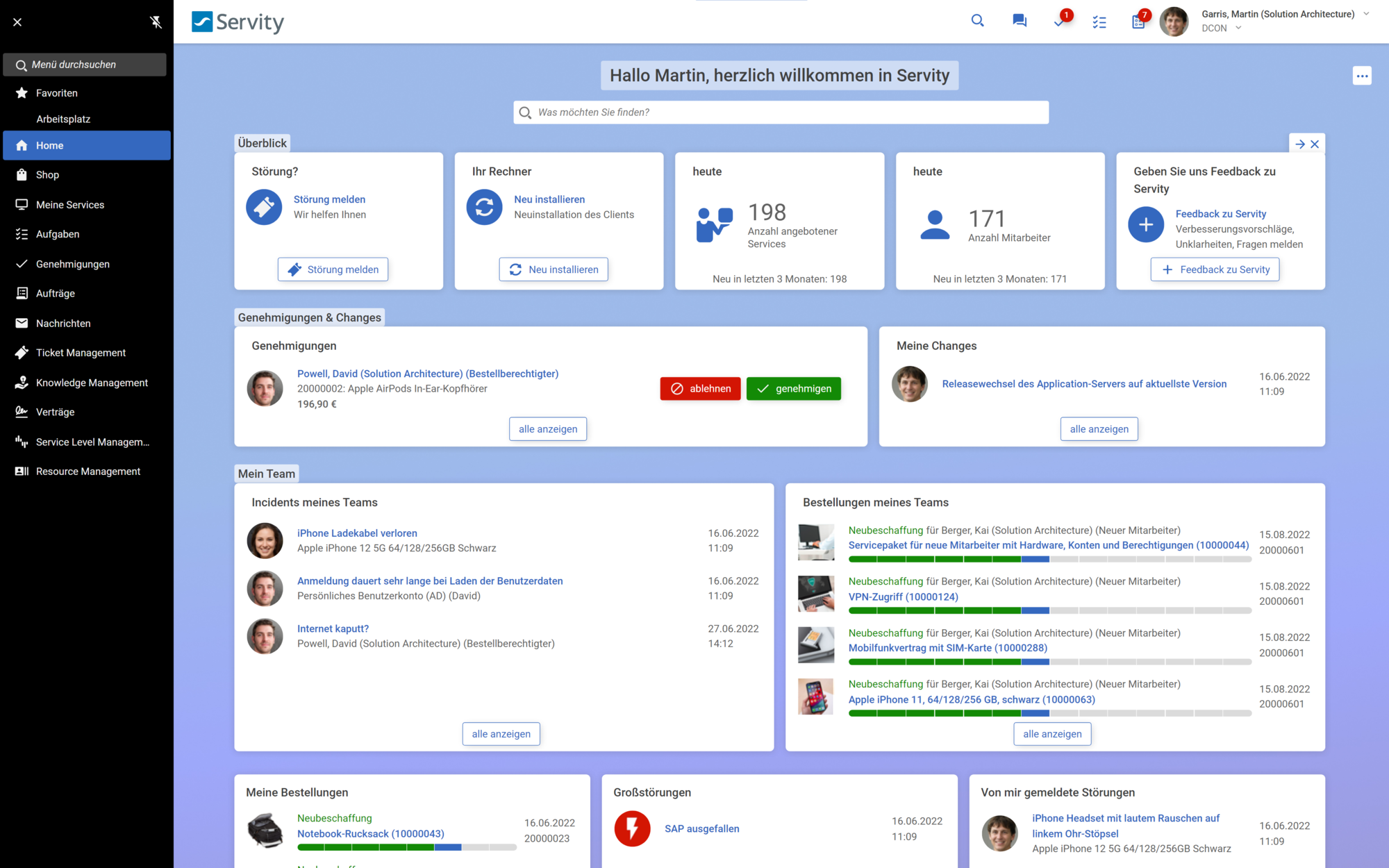
Task: Open task list via checklist icon in header
Action: coord(1099,22)
